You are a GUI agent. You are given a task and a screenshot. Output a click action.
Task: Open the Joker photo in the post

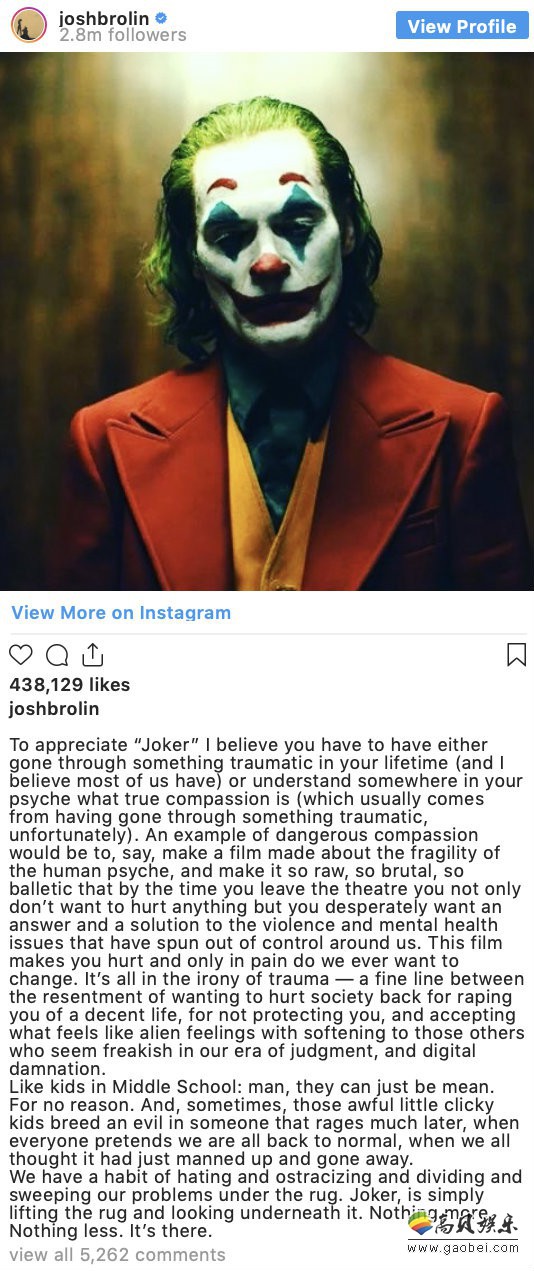267,321
